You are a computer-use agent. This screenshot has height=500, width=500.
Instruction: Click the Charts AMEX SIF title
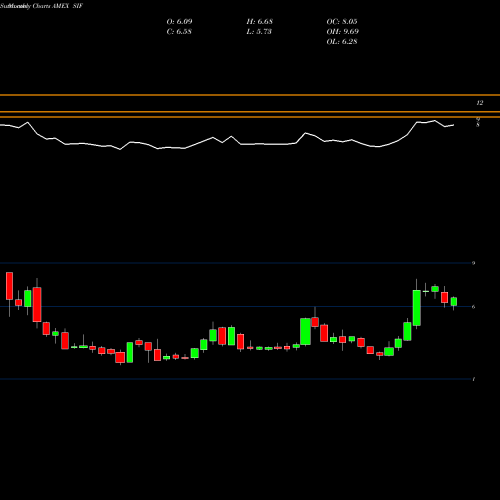tap(58, 6)
